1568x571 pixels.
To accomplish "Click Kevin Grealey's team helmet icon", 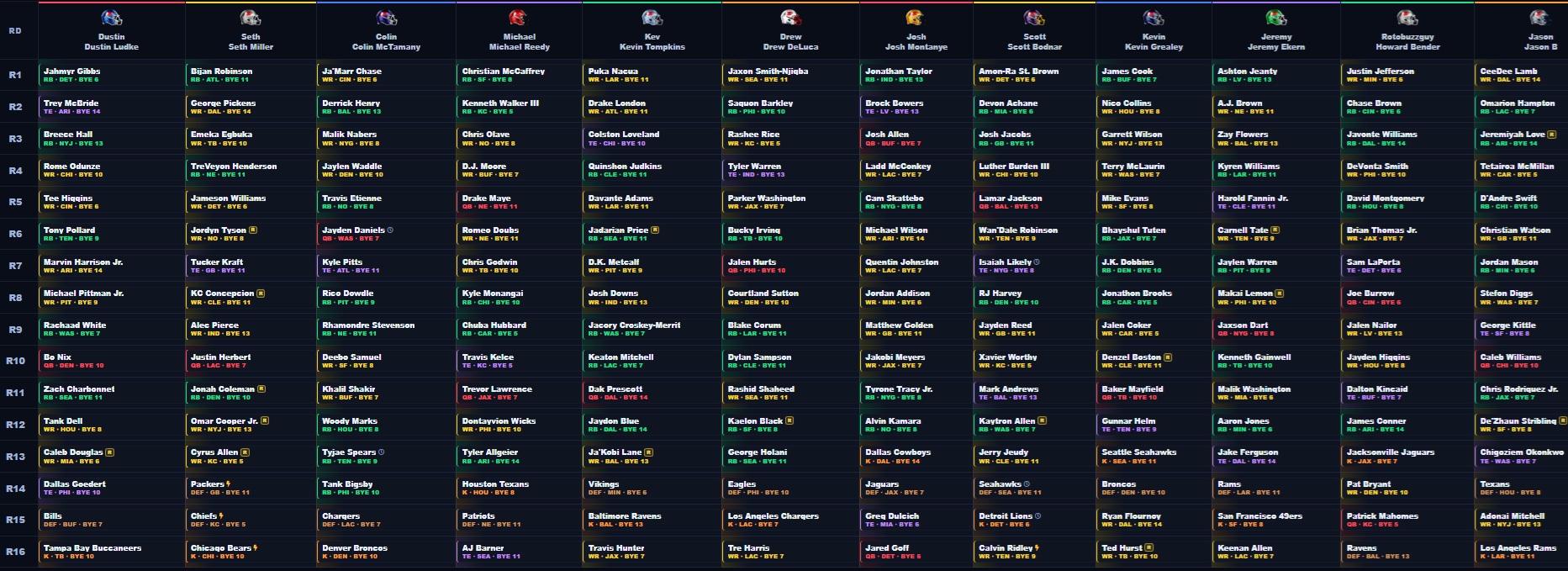I will (x=1154, y=18).
